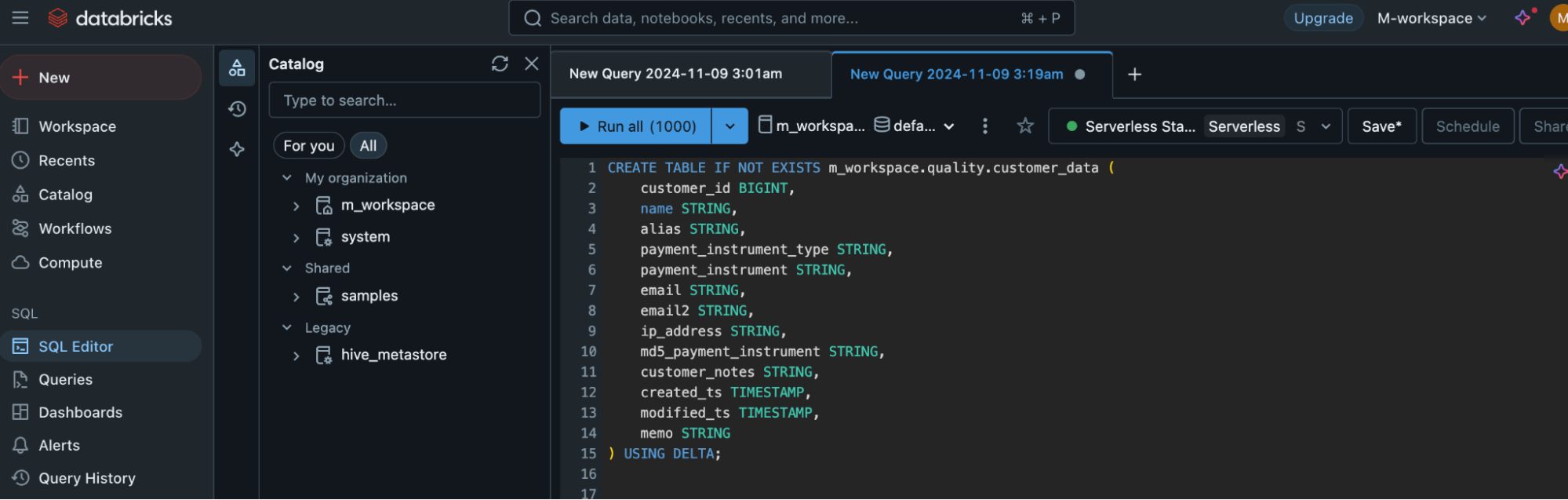Screen dimensions: 1568x500
Task: Open the Databricks Assistant sparkle icon
Action: coord(1523,17)
